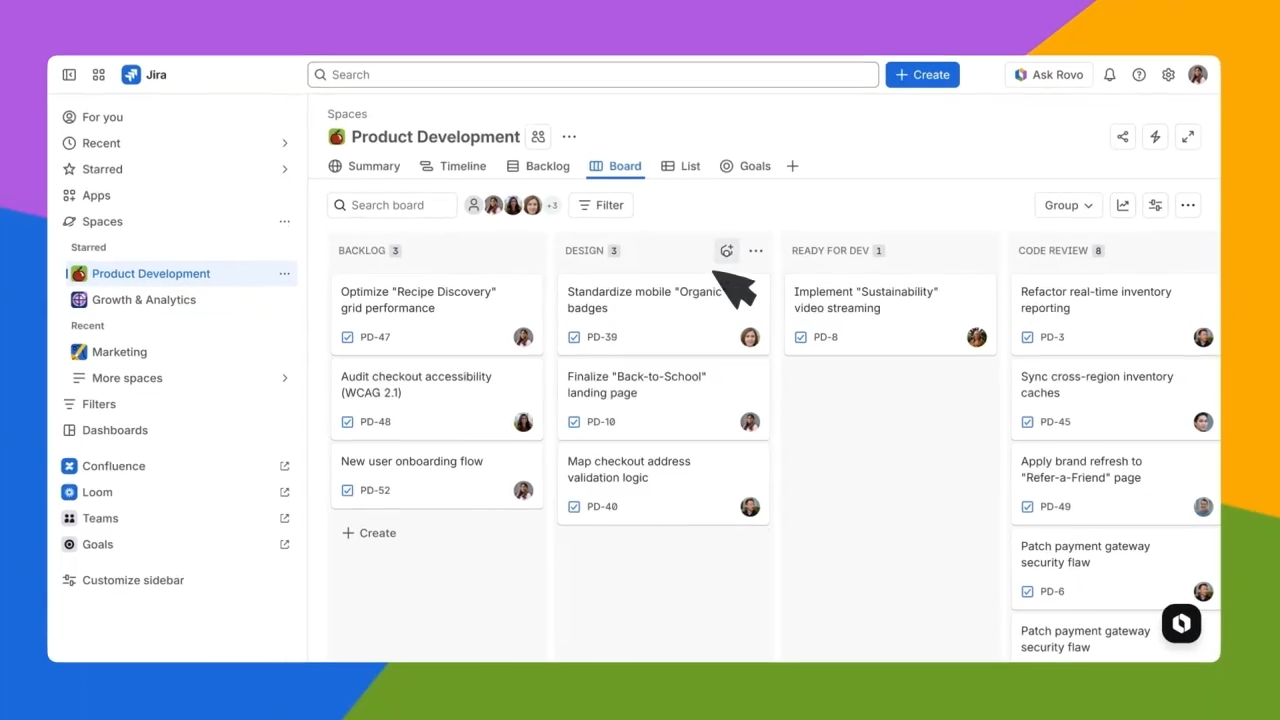Screen dimensions: 1280x720
Task: Expand the Recent section chevron
Action: click(285, 144)
